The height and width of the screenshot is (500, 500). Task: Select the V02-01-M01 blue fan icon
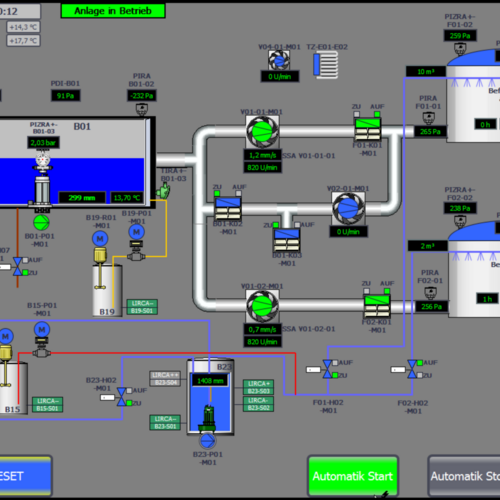click(348, 208)
